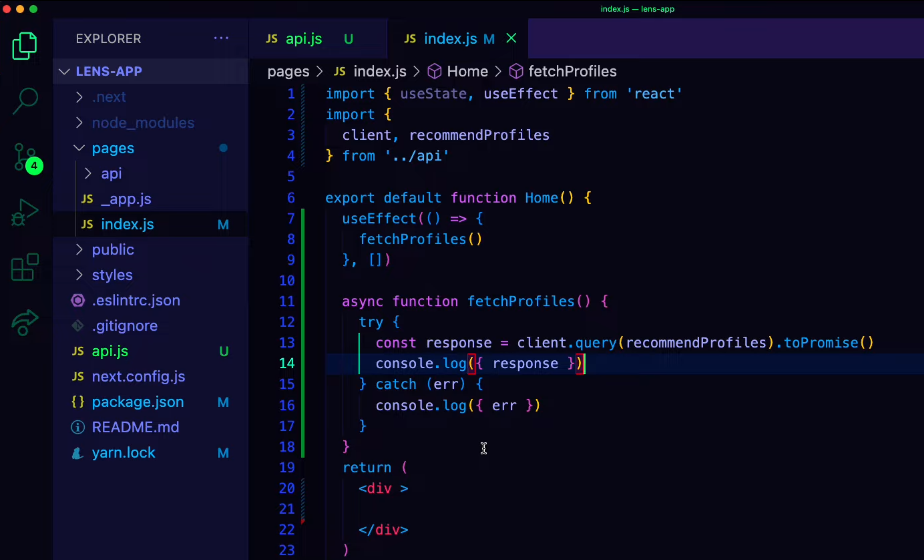
Task: Open the Search view icon
Action: (x=25, y=100)
